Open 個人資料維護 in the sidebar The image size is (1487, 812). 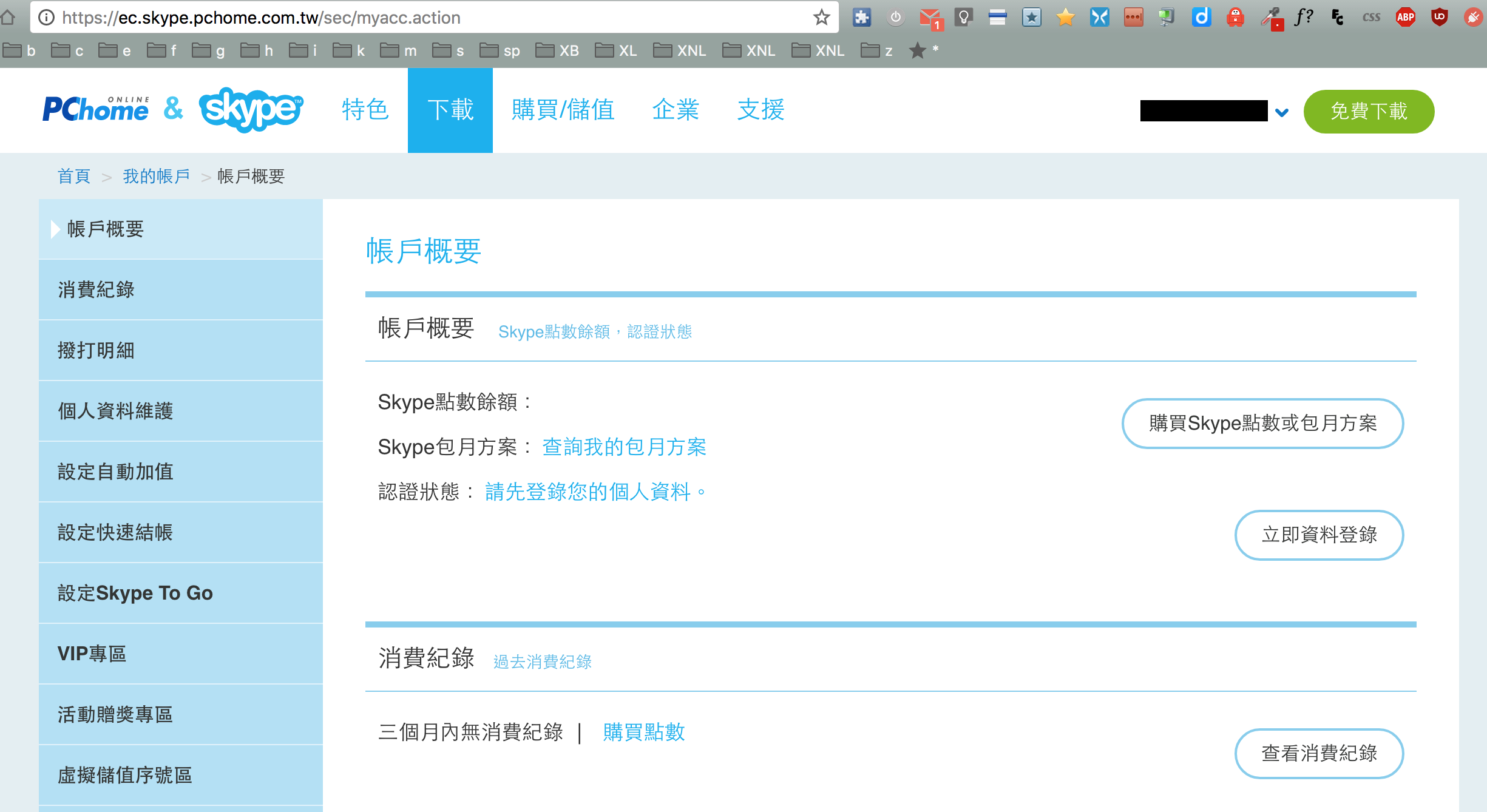[x=181, y=411]
